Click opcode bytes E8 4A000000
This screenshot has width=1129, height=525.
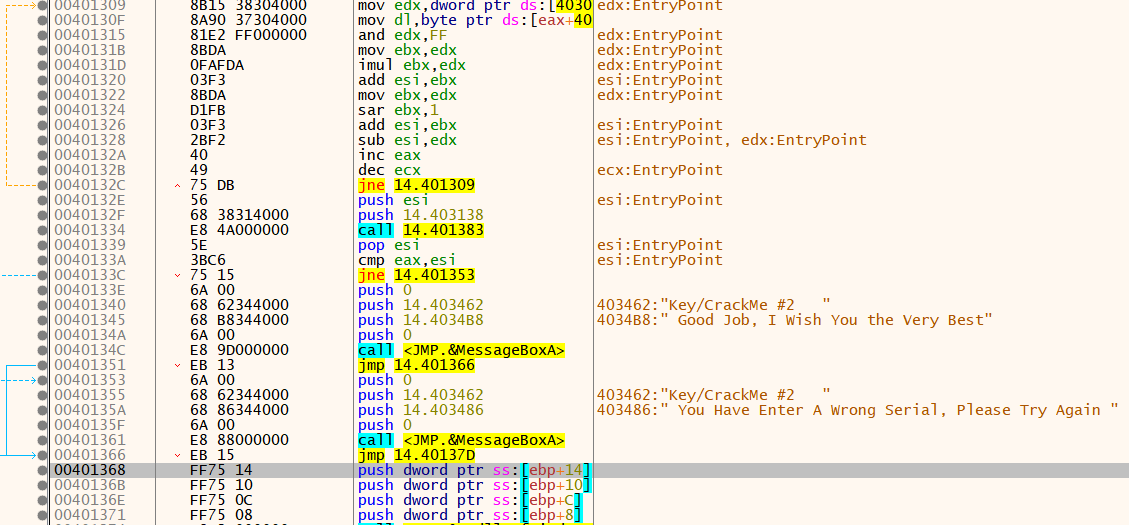(239, 230)
